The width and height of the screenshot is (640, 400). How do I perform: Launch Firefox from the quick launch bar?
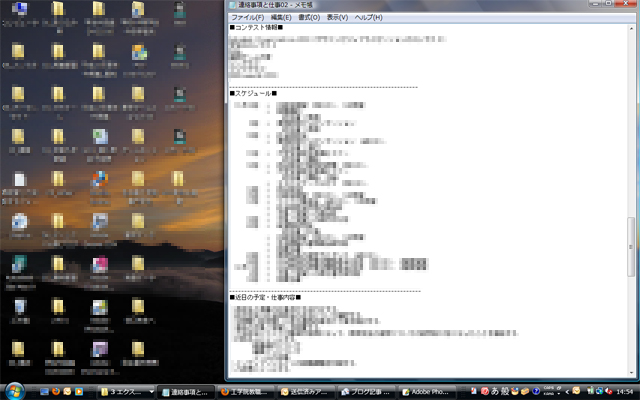pos(56,391)
